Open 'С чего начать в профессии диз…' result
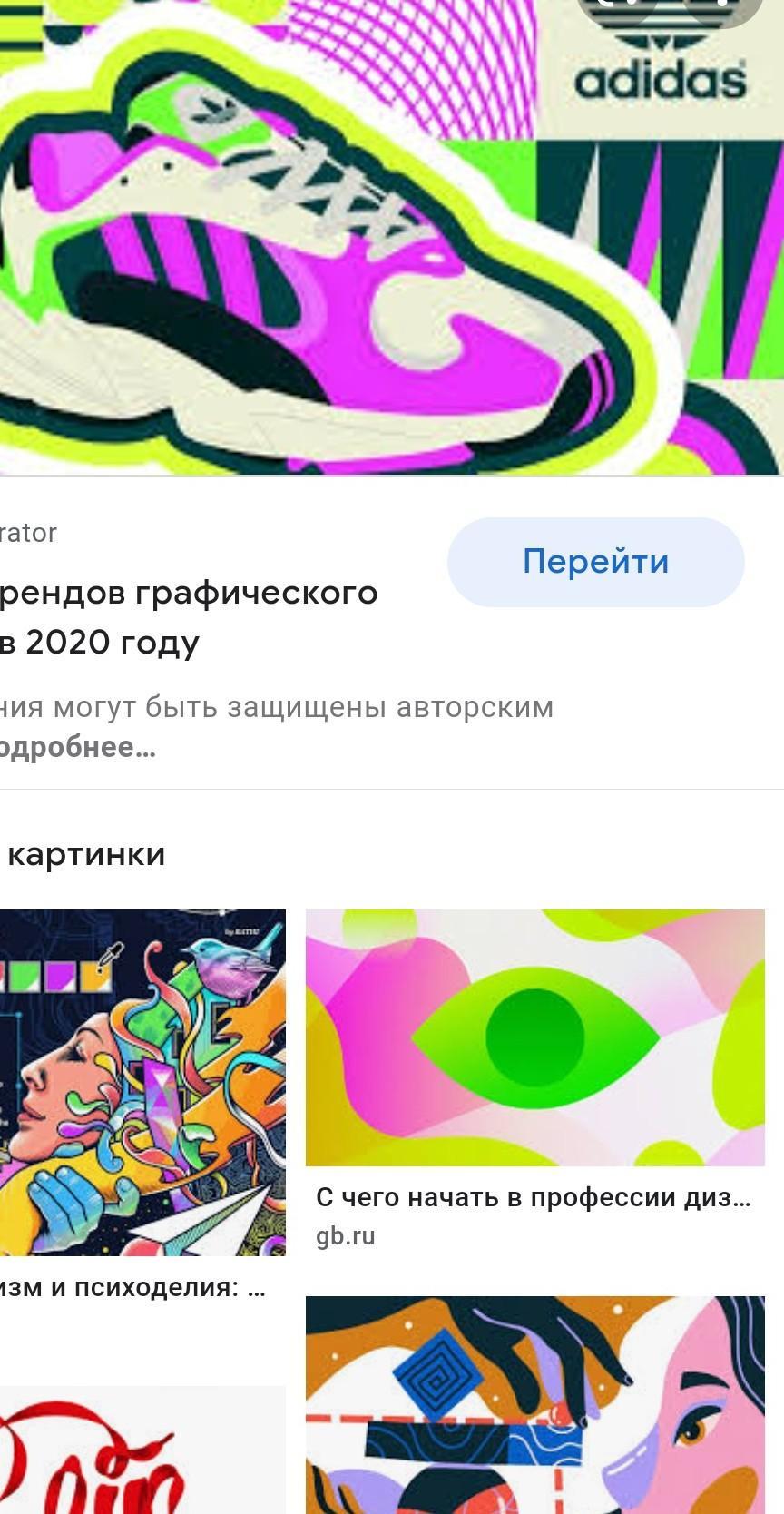Image resolution: width=784 pixels, height=1514 pixels. click(534, 1198)
